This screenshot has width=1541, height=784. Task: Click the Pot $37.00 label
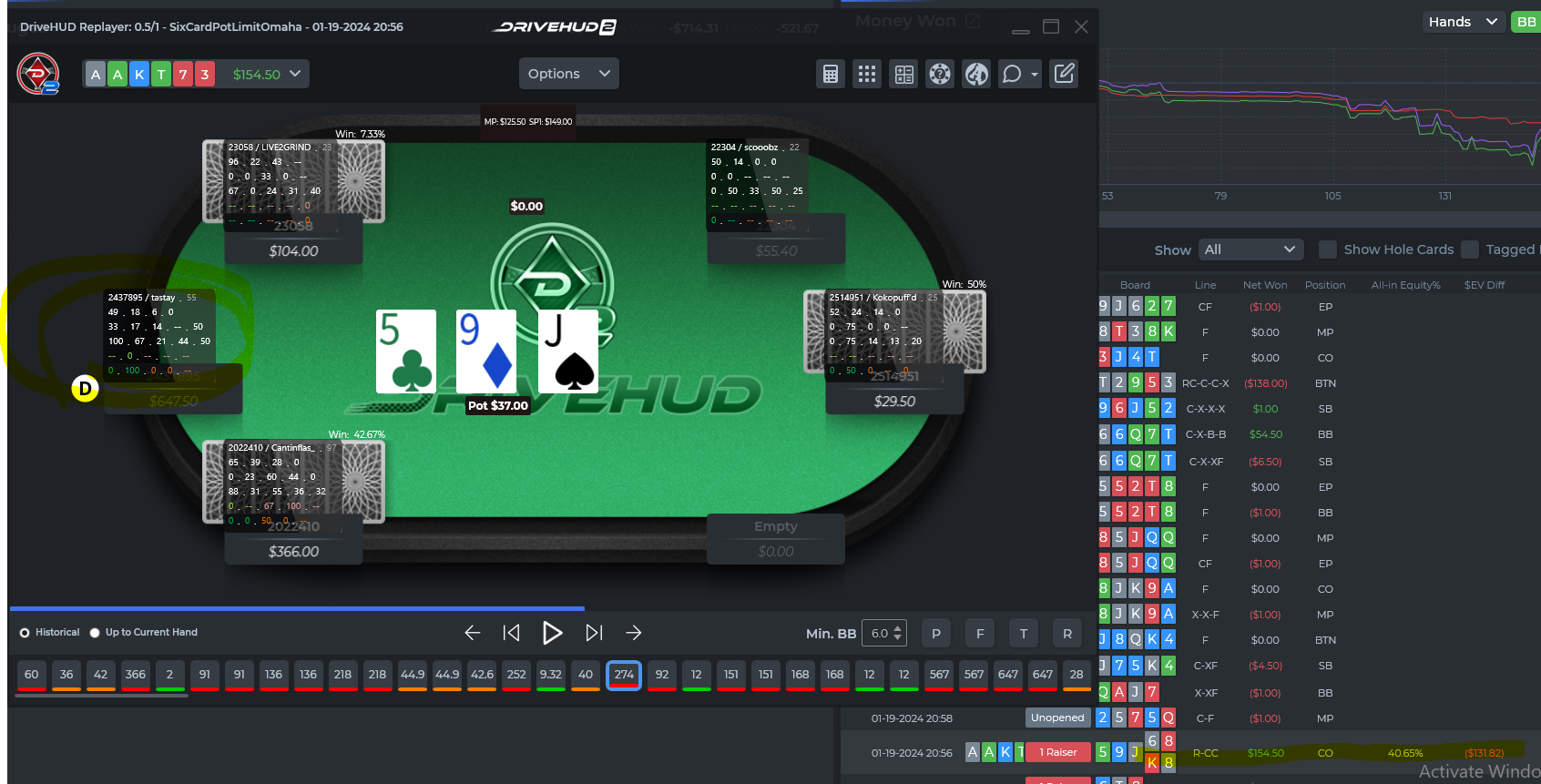[x=497, y=406]
